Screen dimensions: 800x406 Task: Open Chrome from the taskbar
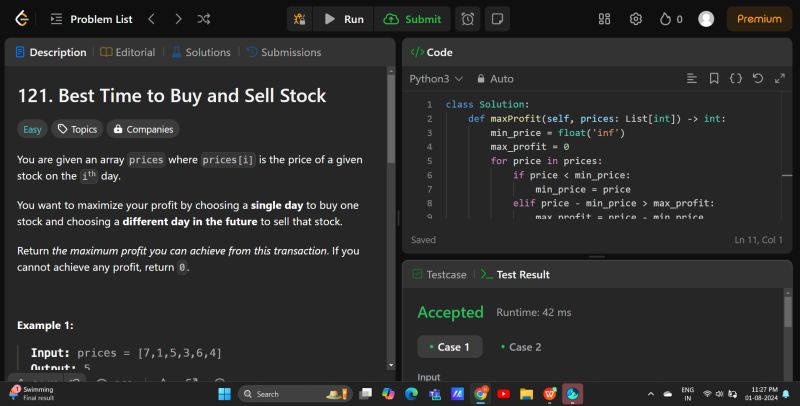click(480, 394)
